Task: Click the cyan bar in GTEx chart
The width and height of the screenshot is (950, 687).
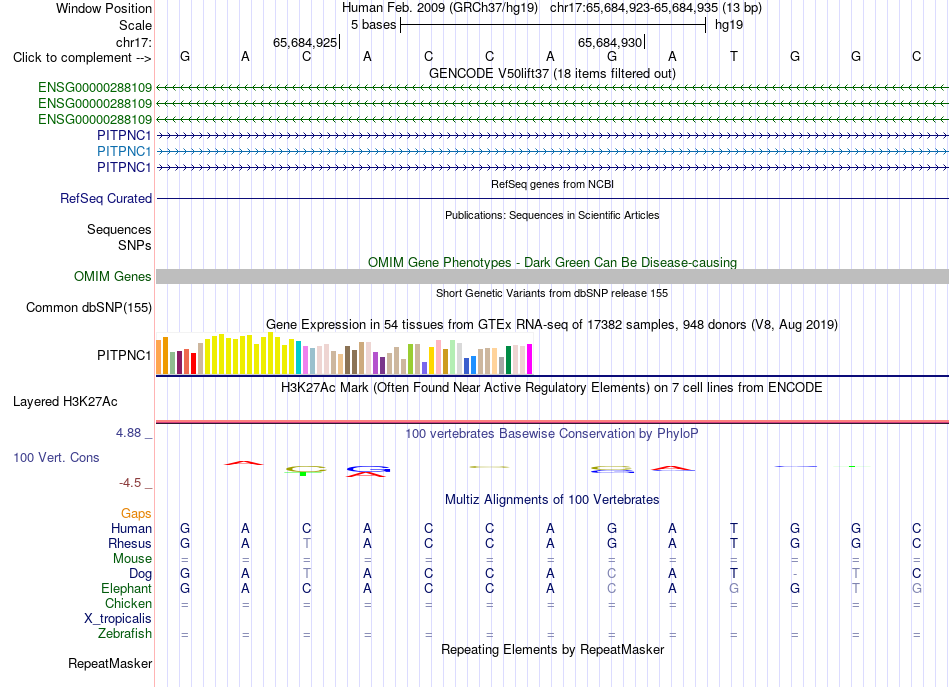Action: click(299, 358)
